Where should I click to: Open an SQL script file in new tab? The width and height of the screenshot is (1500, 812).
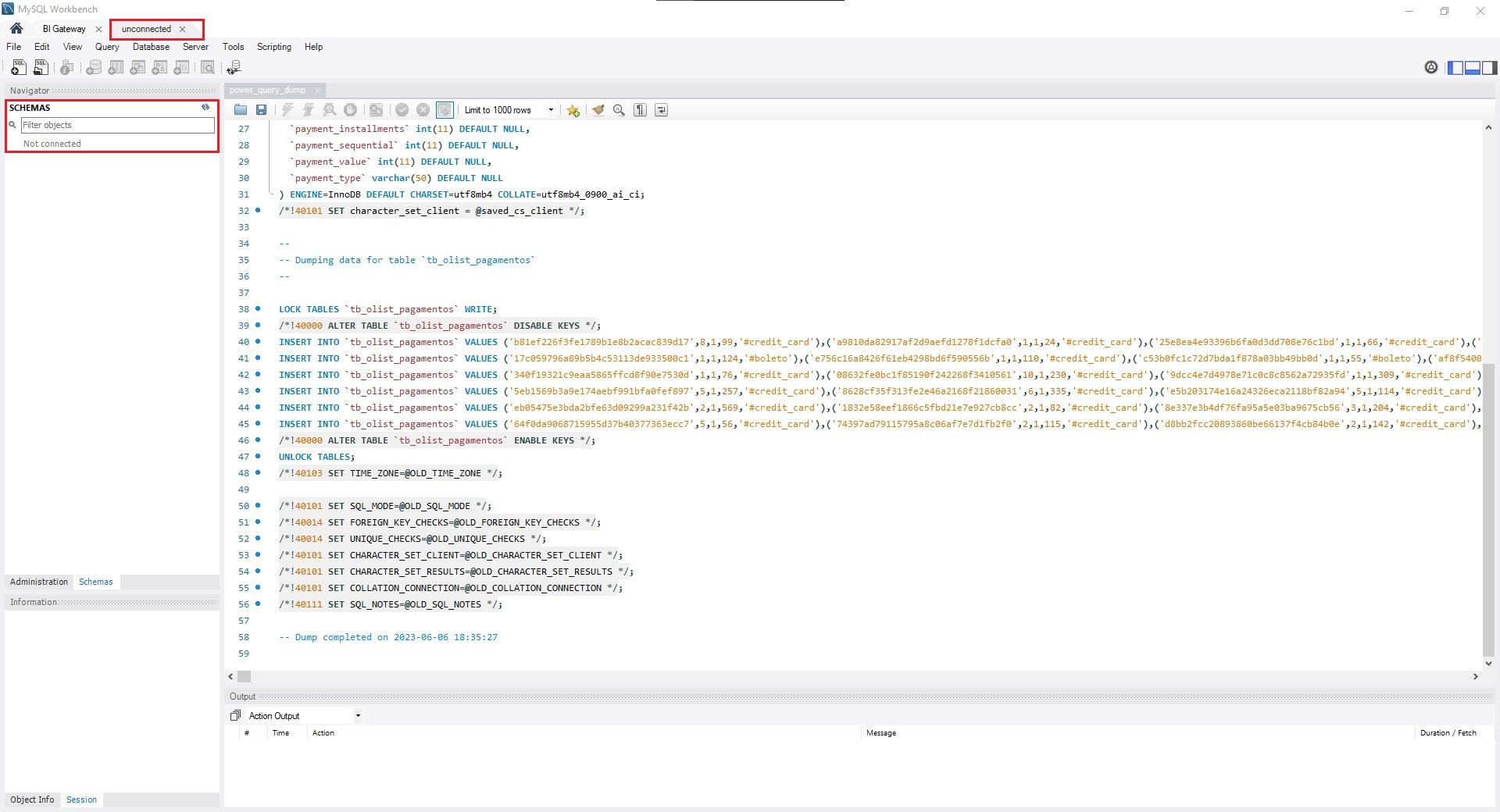point(41,68)
